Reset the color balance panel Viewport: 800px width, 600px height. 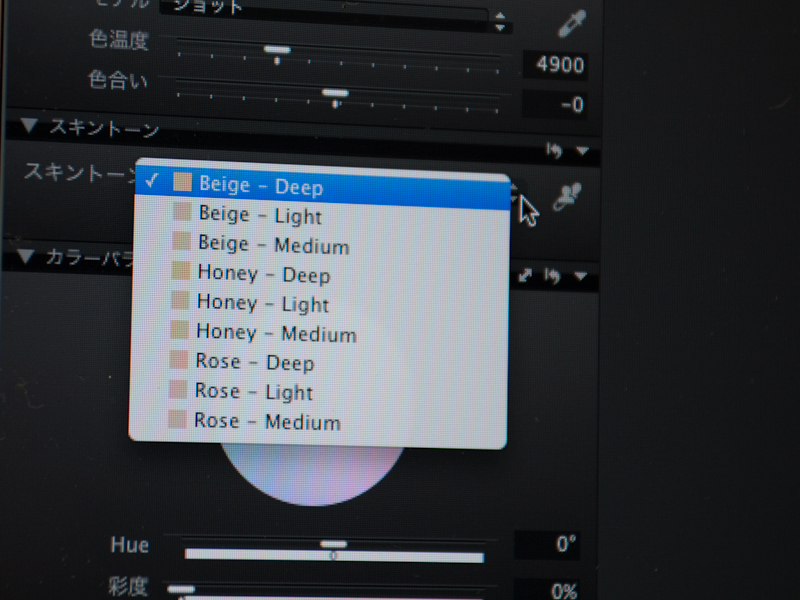(552, 276)
